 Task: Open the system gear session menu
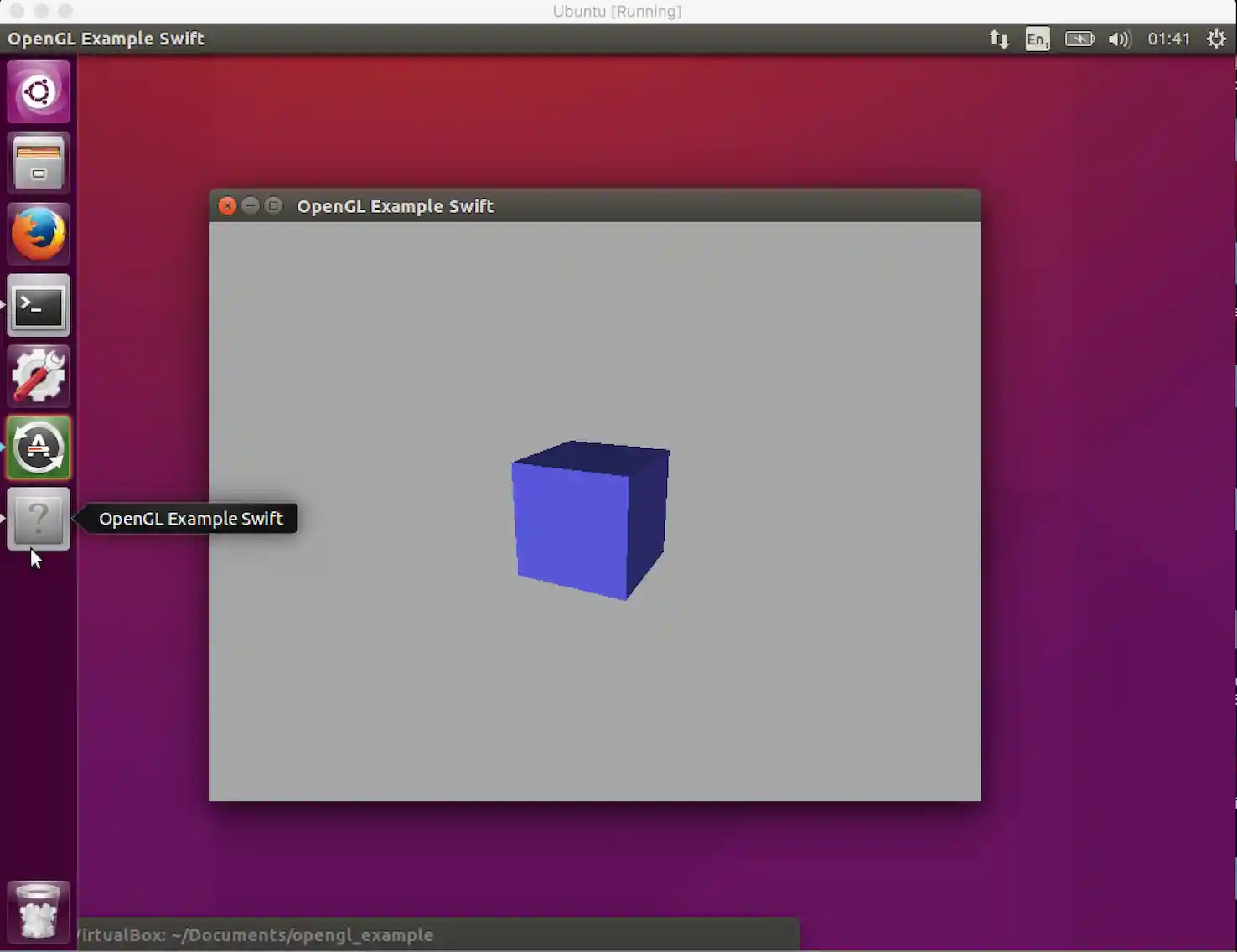point(1216,39)
